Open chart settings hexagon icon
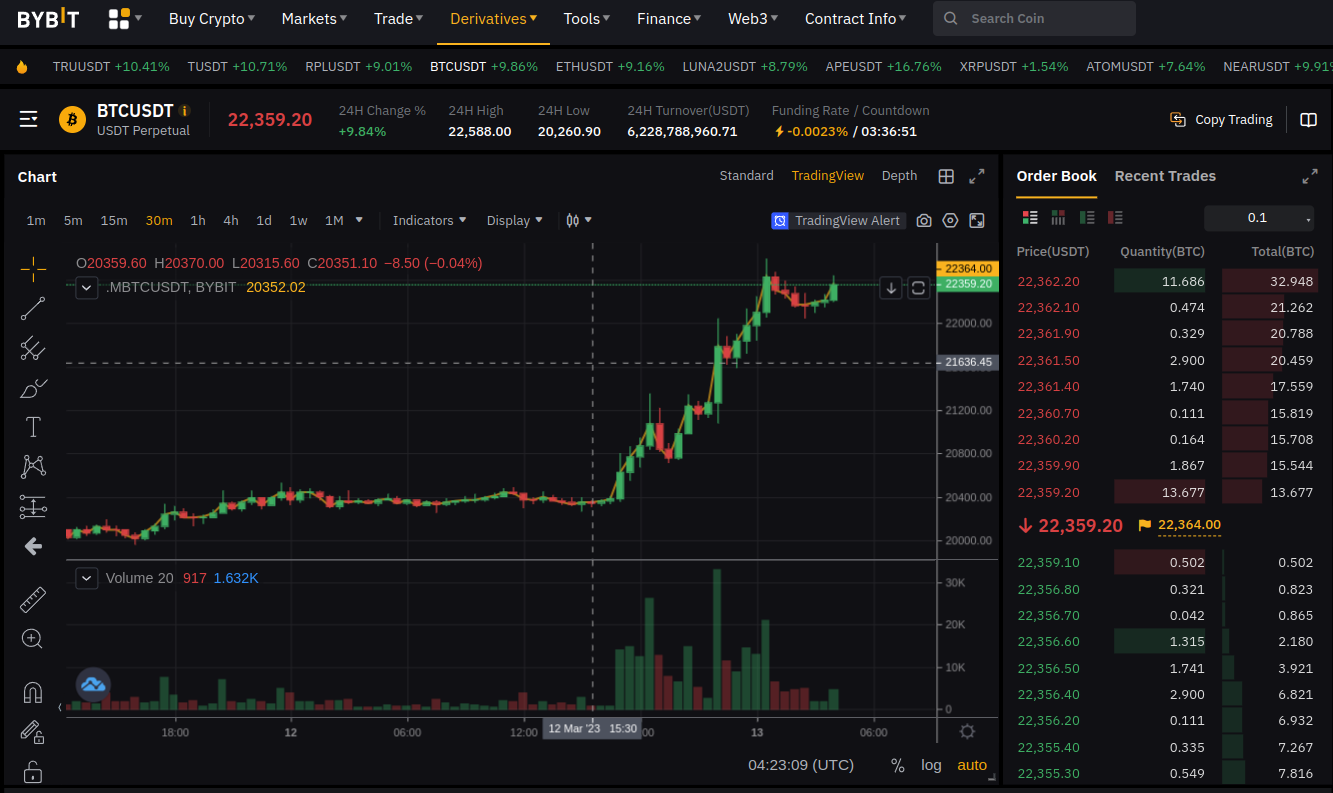Screen dimensions: 1333x793 click(950, 220)
